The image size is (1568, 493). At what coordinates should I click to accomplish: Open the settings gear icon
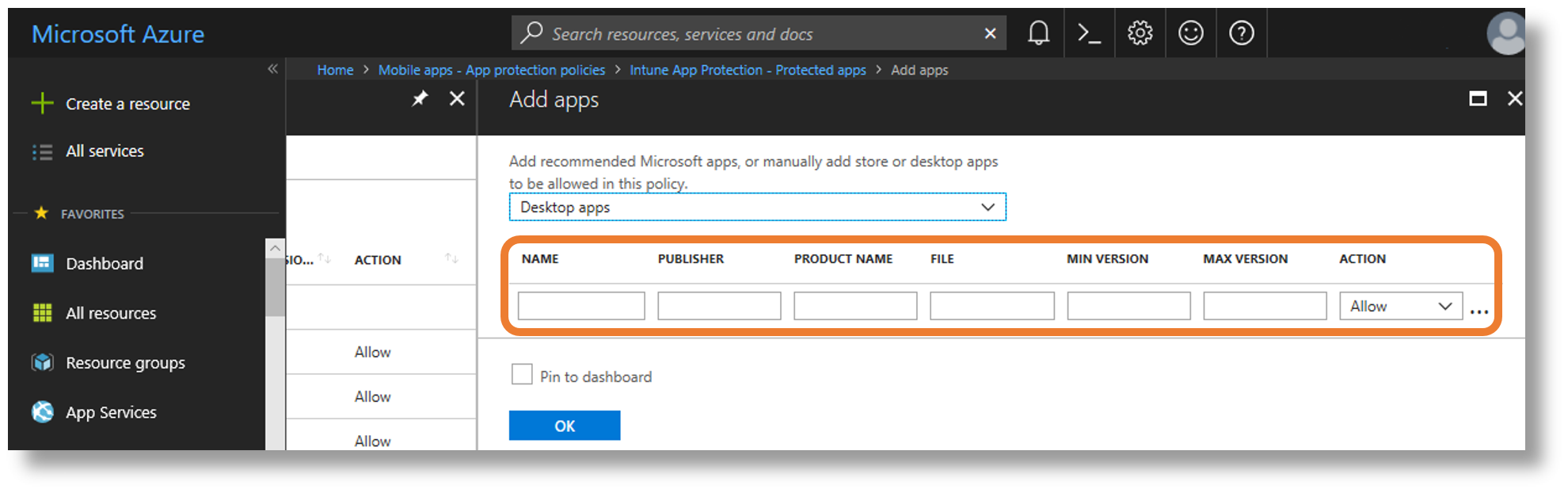[x=1140, y=33]
